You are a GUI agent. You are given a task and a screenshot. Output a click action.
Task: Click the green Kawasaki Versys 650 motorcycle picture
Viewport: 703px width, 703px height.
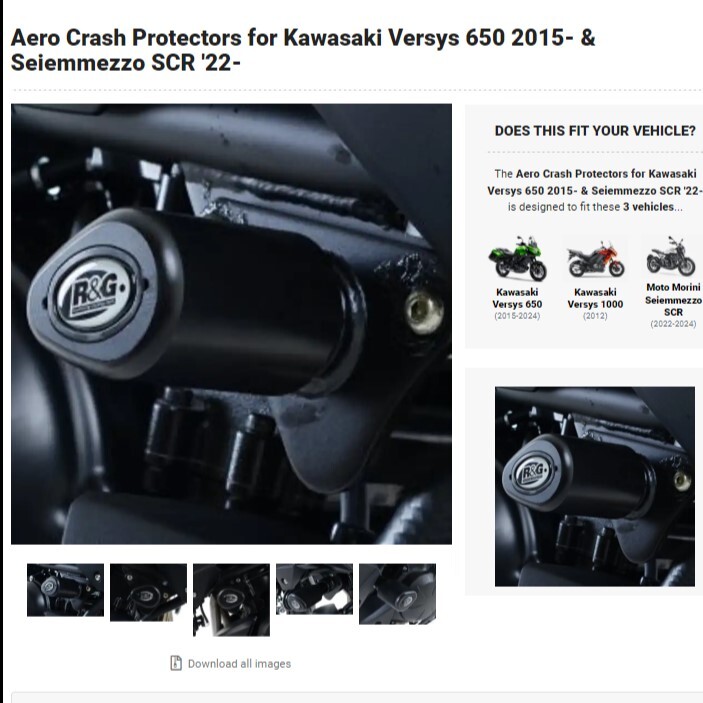point(517,259)
